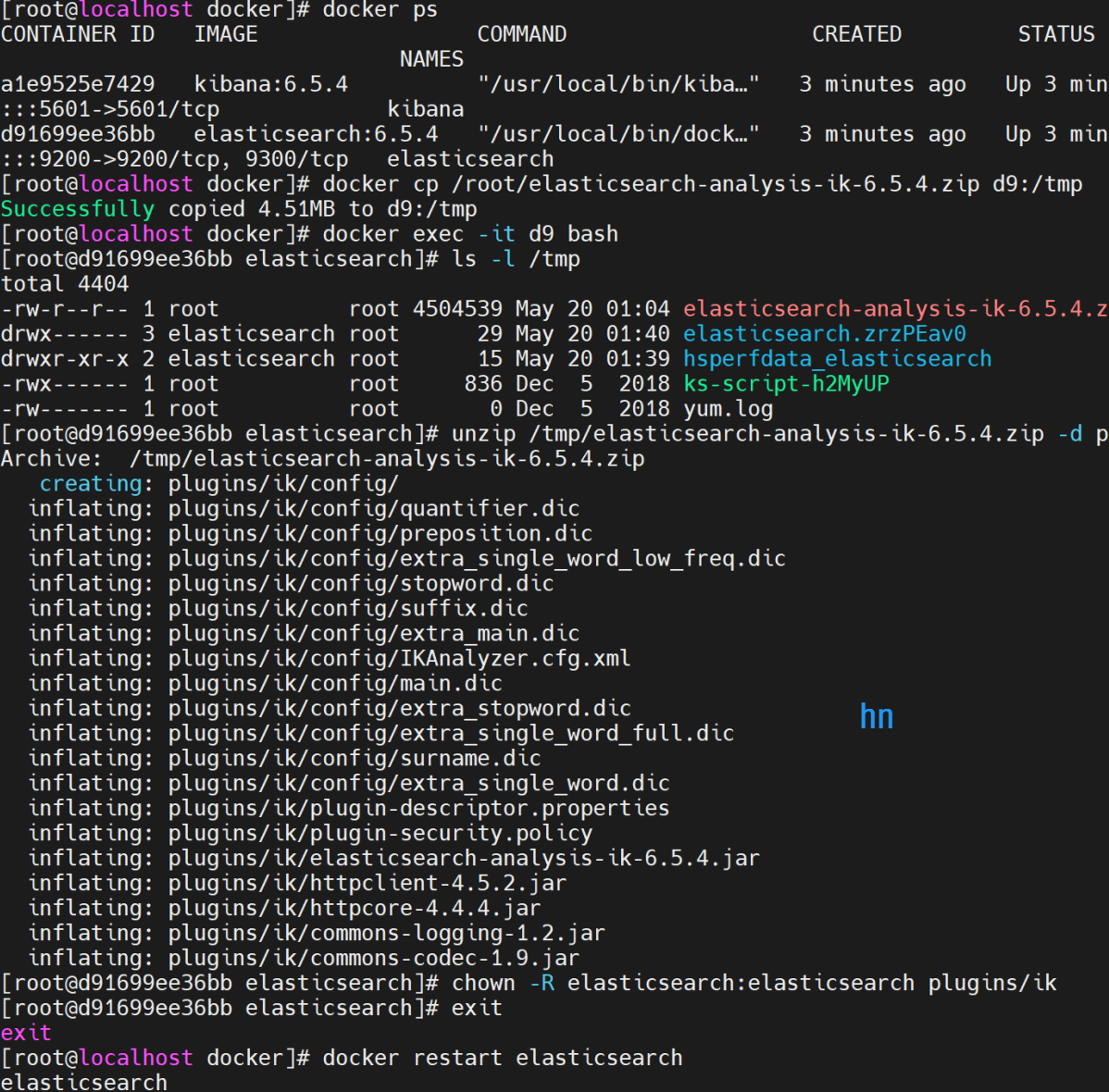
Task: Click plugins/ik/config/suffix.dic
Action: pyautogui.click(x=348, y=609)
